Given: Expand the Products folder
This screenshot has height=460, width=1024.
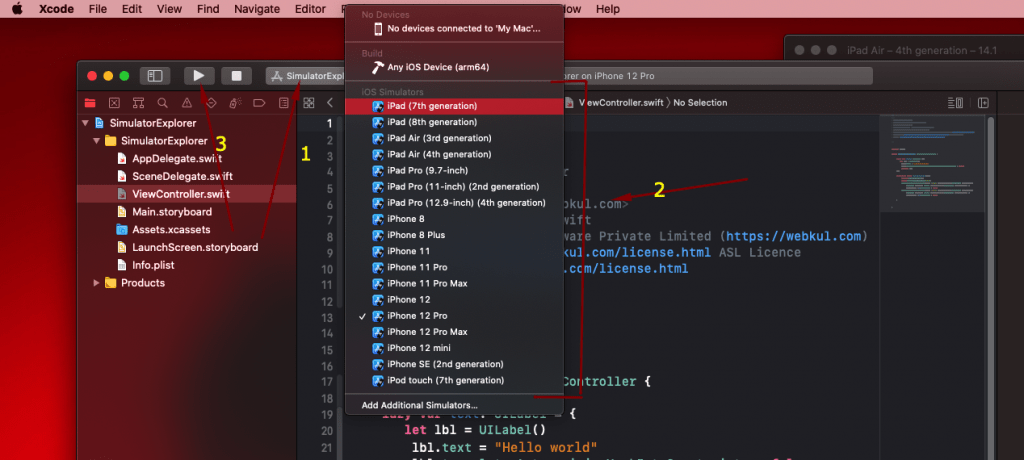Looking at the screenshot, I should (x=97, y=283).
